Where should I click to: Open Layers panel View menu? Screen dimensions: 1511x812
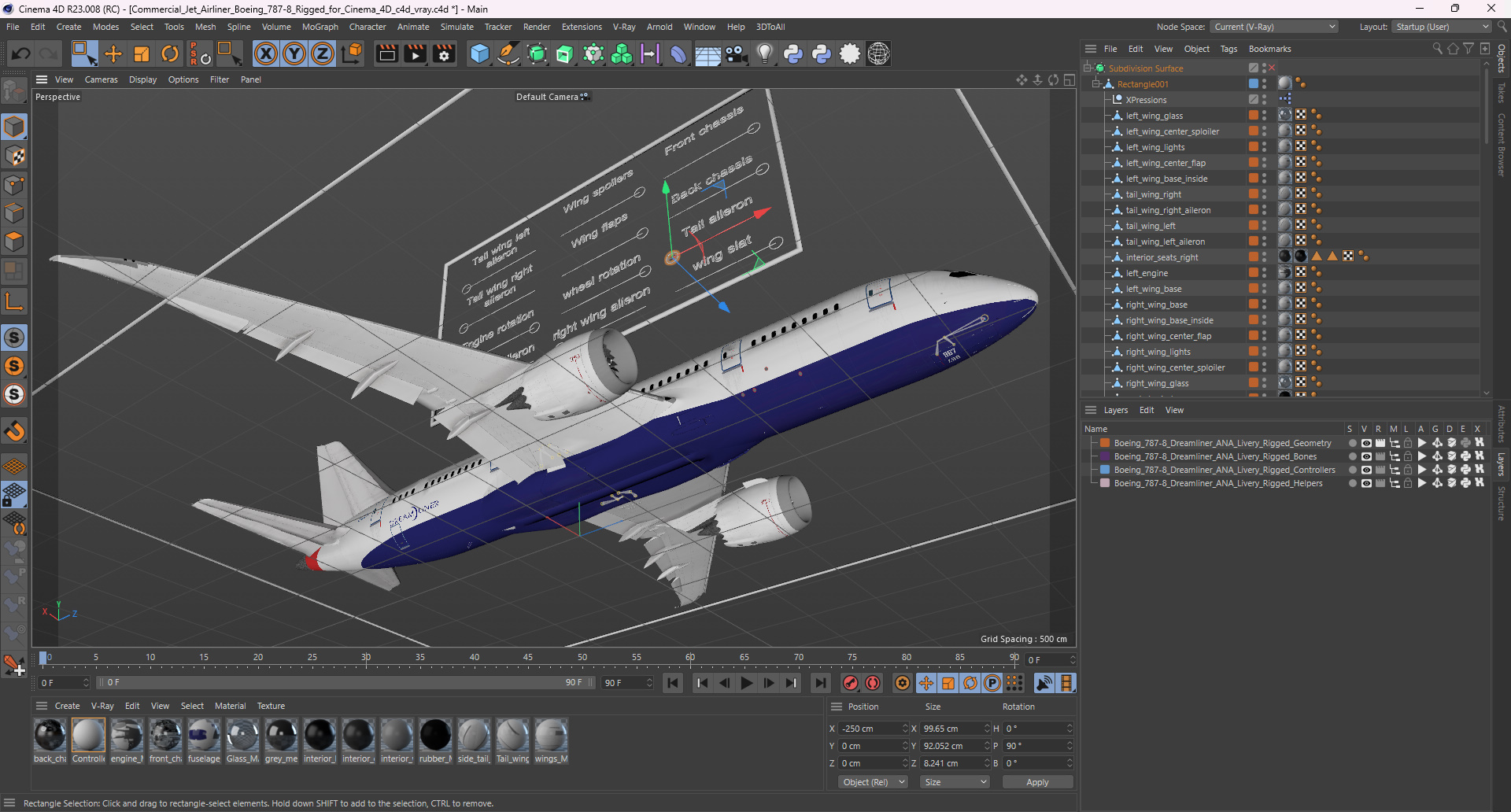[x=1174, y=410]
